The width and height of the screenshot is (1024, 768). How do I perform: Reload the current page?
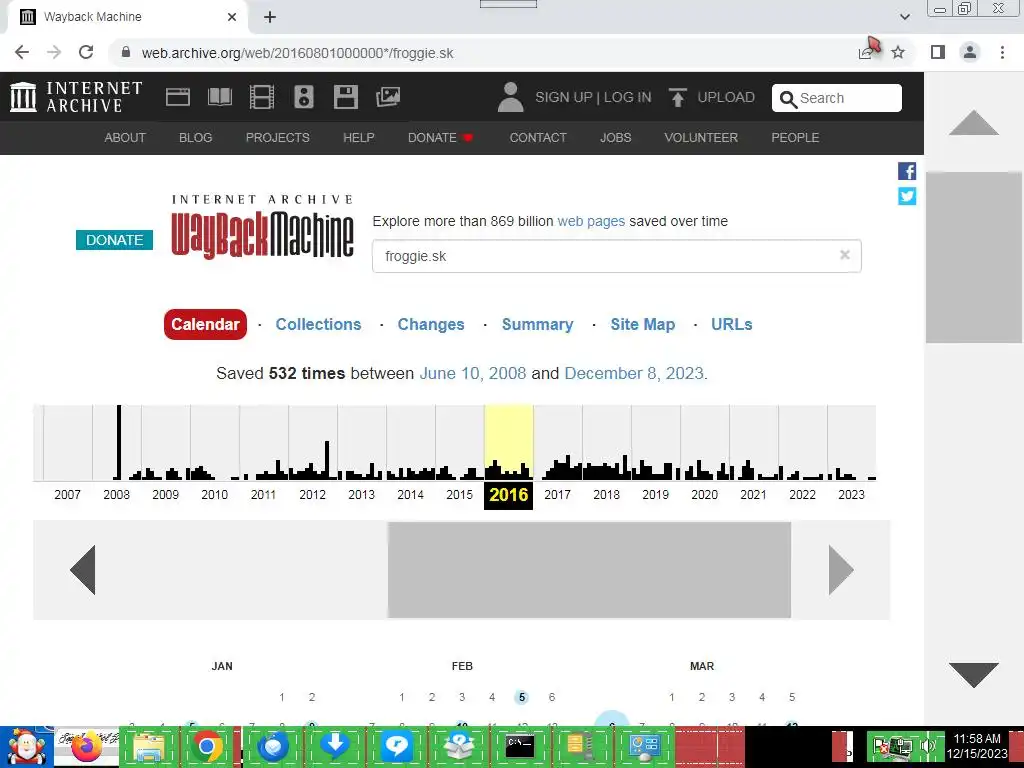tap(86, 52)
